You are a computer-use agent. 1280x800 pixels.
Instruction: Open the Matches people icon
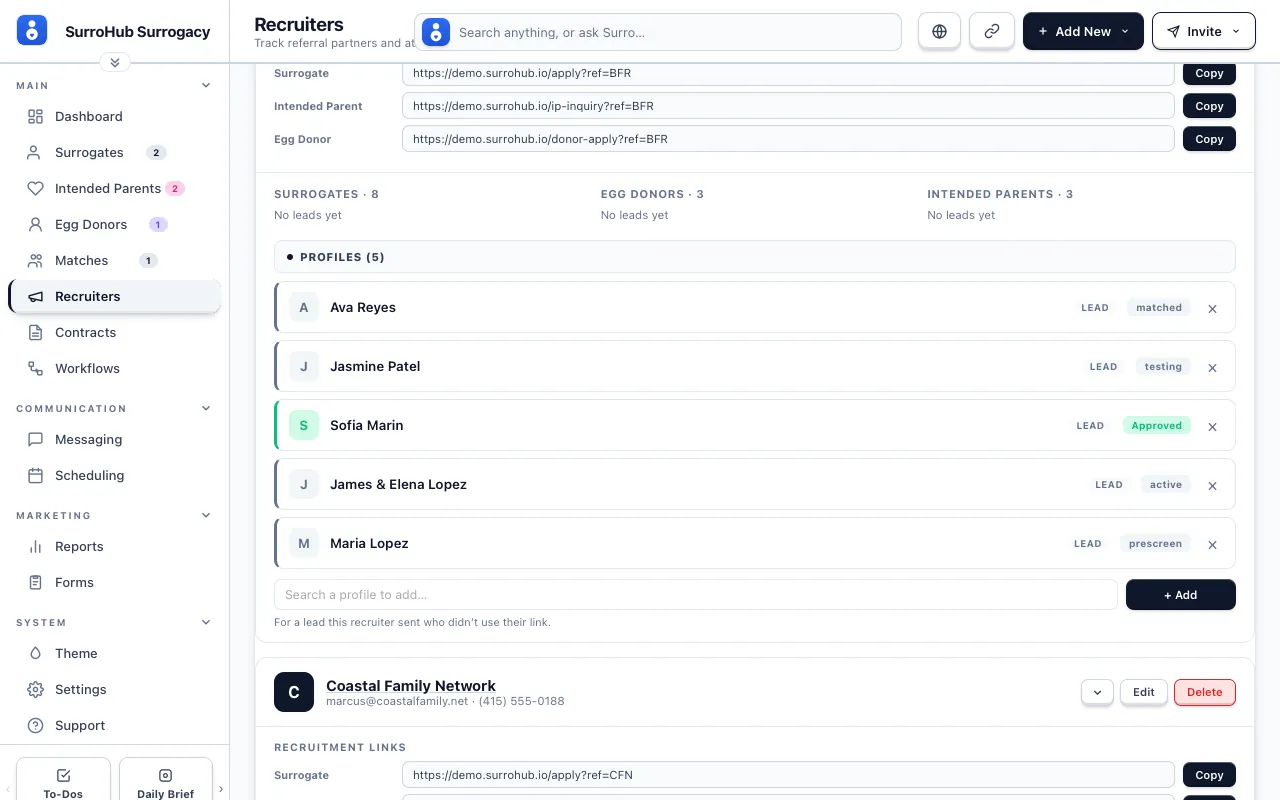(x=35, y=261)
